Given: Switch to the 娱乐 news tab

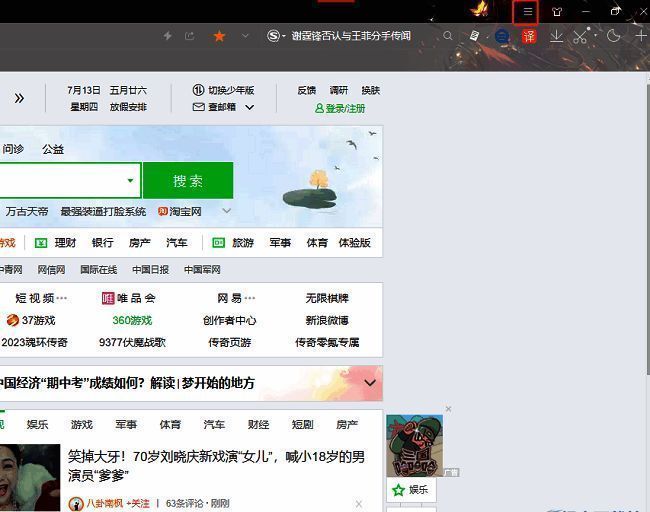Looking at the screenshot, I should pyautogui.click(x=37, y=425).
